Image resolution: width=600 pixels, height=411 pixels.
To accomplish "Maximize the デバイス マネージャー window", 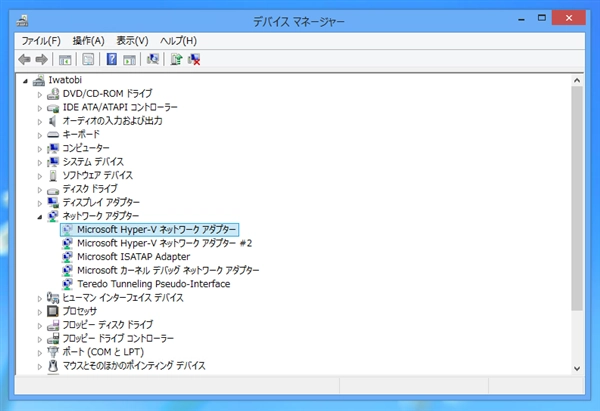I will click(541, 18).
